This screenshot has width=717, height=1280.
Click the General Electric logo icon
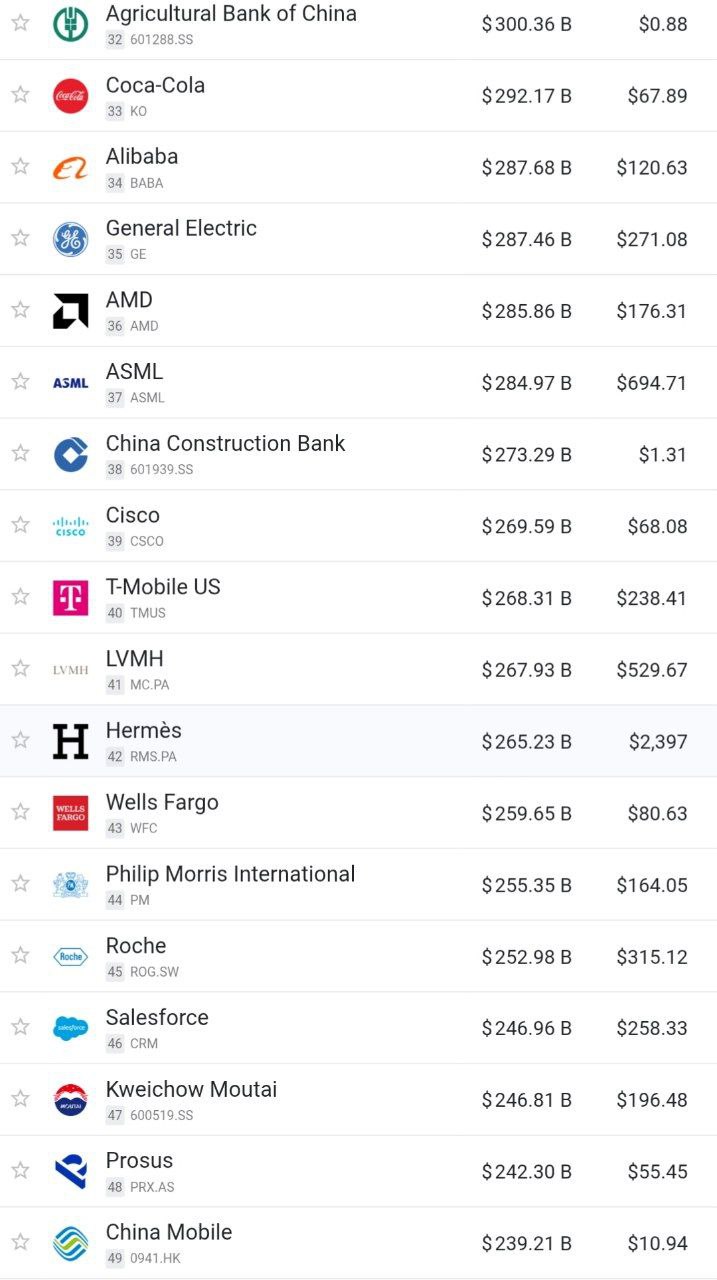[70, 240]
